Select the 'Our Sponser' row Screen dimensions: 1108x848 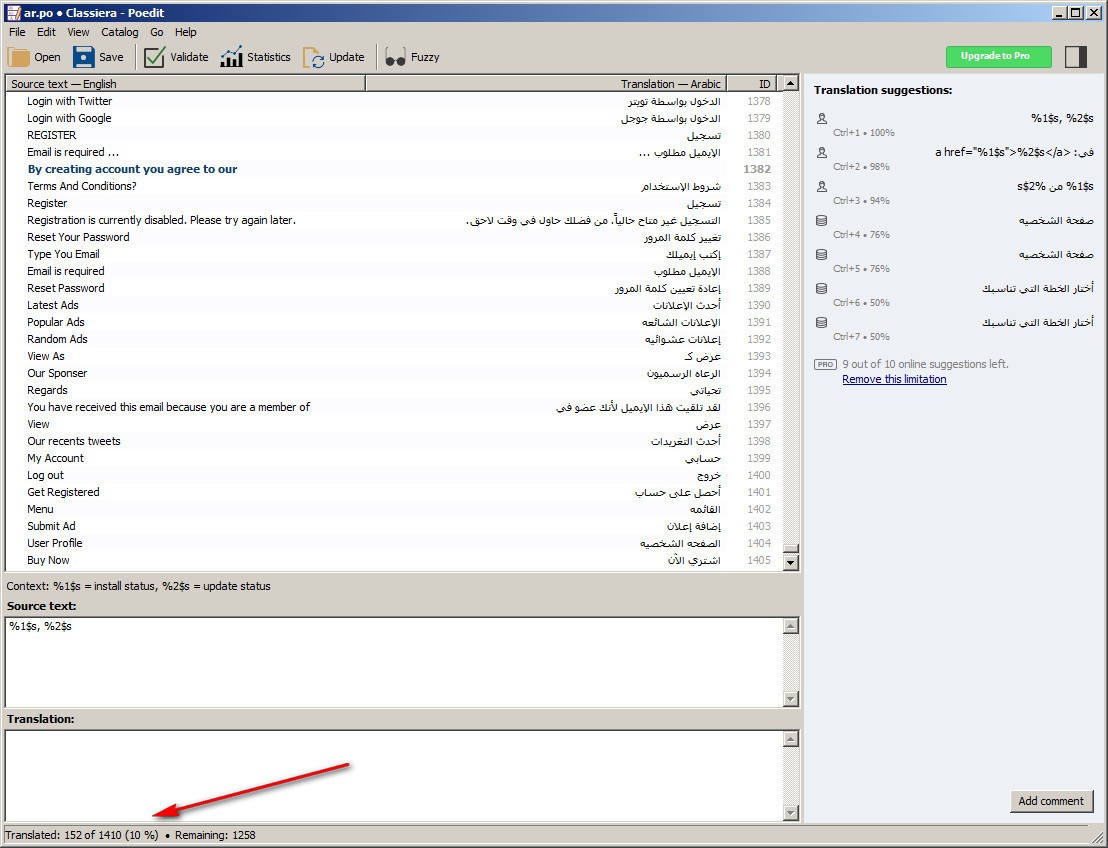pos(393,373)
